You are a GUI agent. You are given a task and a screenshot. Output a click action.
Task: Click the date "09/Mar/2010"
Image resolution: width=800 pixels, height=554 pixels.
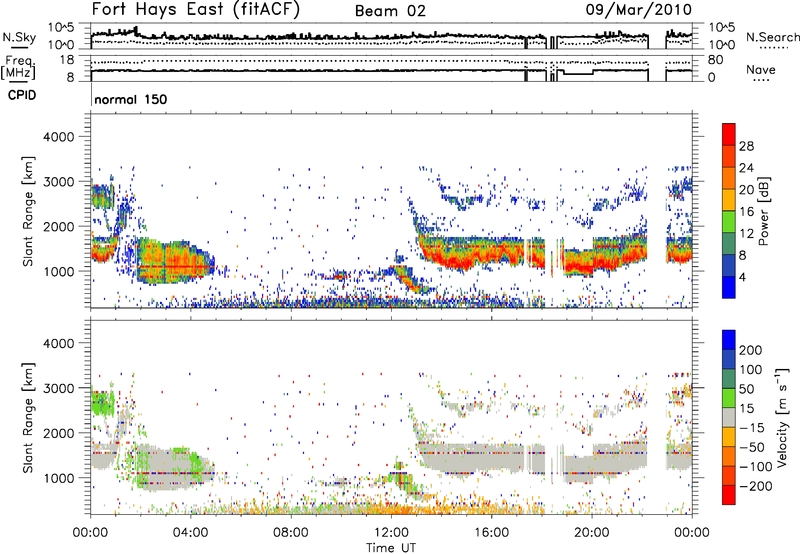click(x=639, y=10)
